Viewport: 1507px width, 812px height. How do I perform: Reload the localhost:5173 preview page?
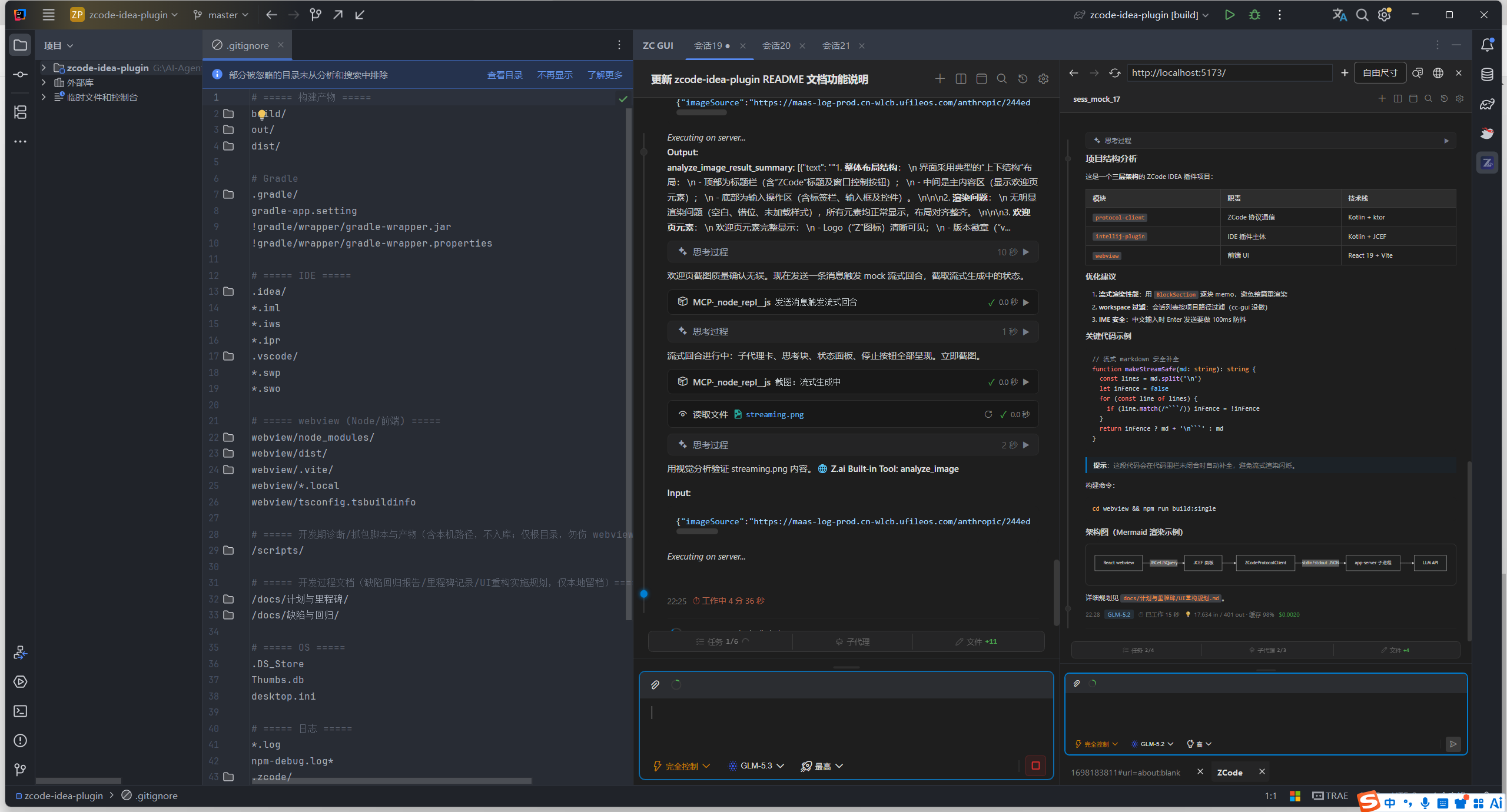pyautogui.click(x=1115, y=73)
